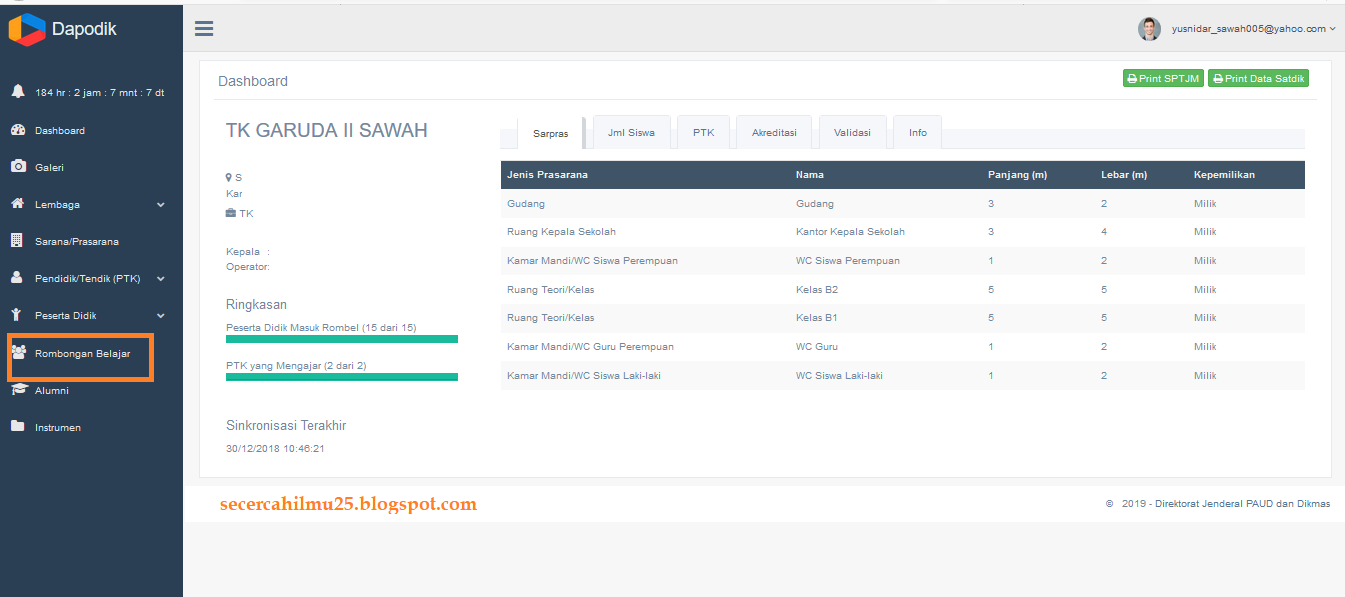Click the briefcase icon beside TK
Viewport: 1345px width, 597px height.
point(231,213)
